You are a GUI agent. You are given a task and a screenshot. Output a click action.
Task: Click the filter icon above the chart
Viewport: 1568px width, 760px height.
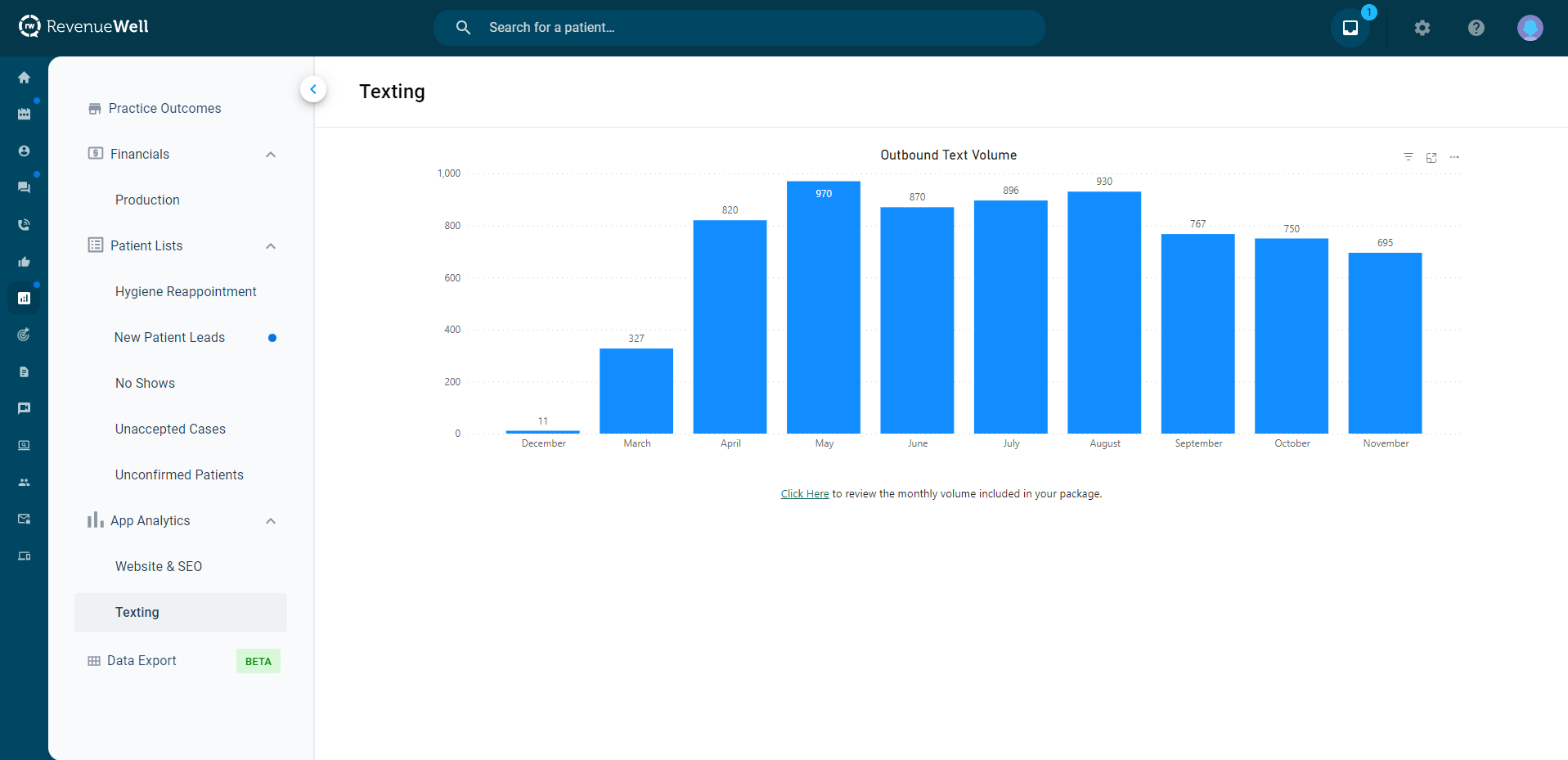pyautogui.click(x=1408, y=157)
